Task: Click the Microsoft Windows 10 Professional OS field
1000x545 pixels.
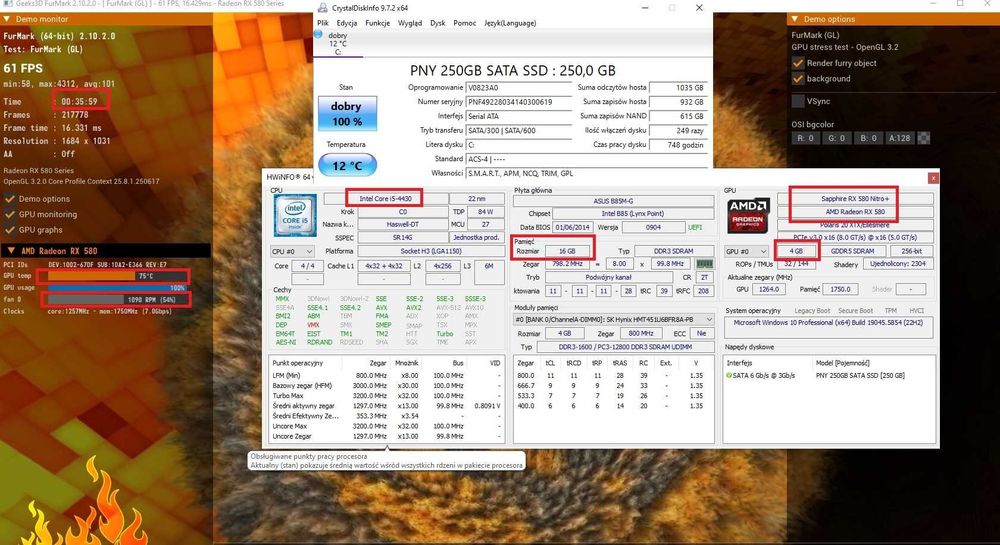Action: [x=828, y=327]
